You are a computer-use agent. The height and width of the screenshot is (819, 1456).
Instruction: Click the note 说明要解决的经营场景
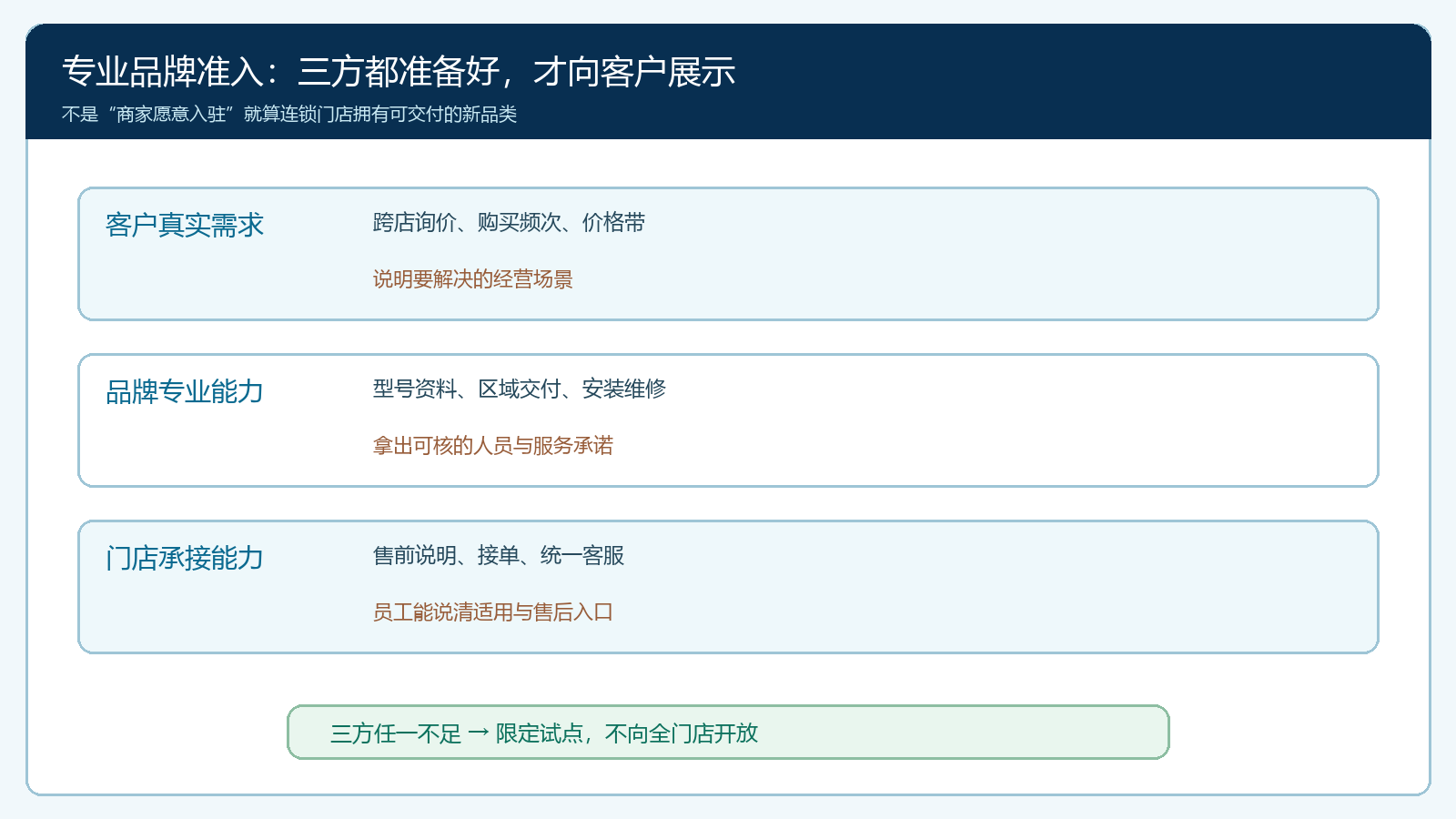tap(473, 279)
